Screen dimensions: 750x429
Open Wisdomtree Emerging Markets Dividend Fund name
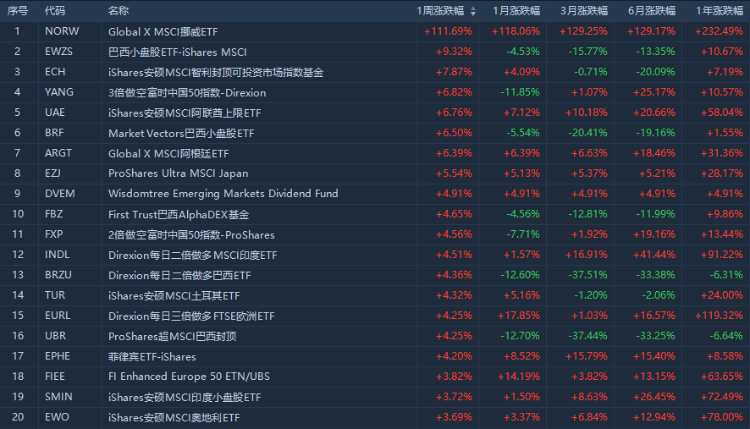pyautogui.click(x=223, y=194)
